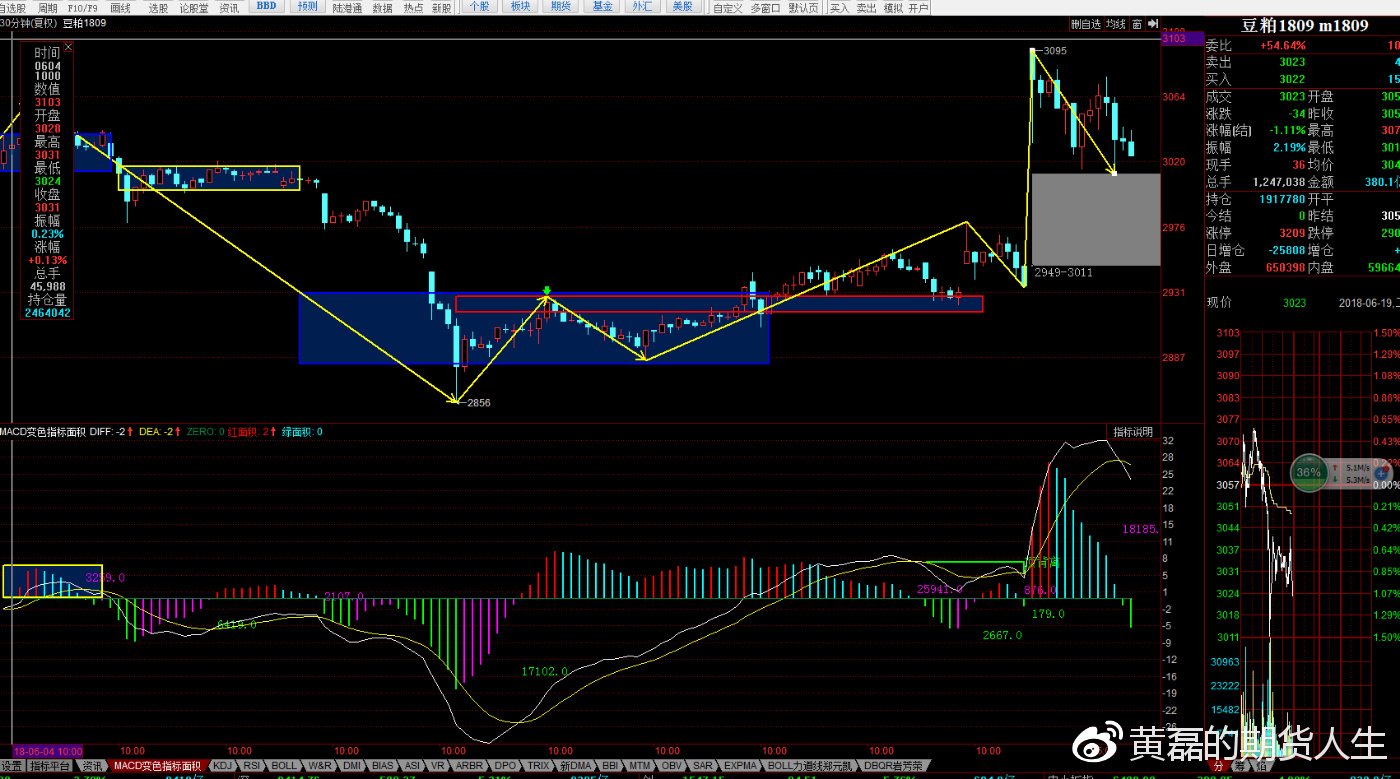Click 删自选 remove from watchlist
The image size is (1400, 779).
coord(1085,23)
